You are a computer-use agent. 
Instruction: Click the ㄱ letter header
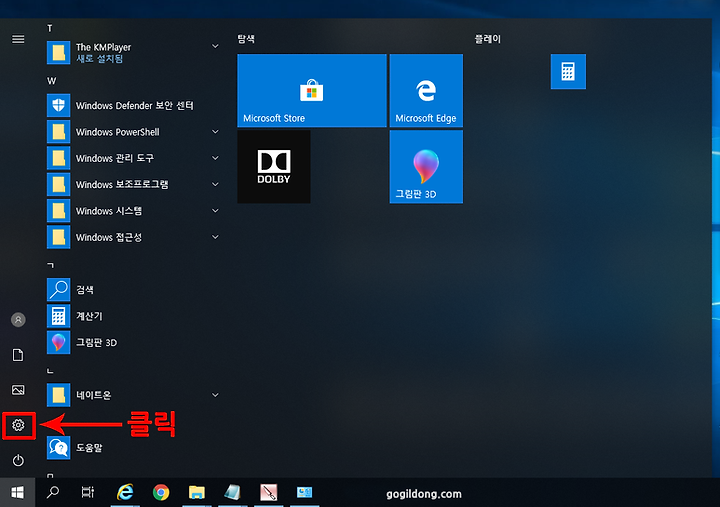[51, 265]
